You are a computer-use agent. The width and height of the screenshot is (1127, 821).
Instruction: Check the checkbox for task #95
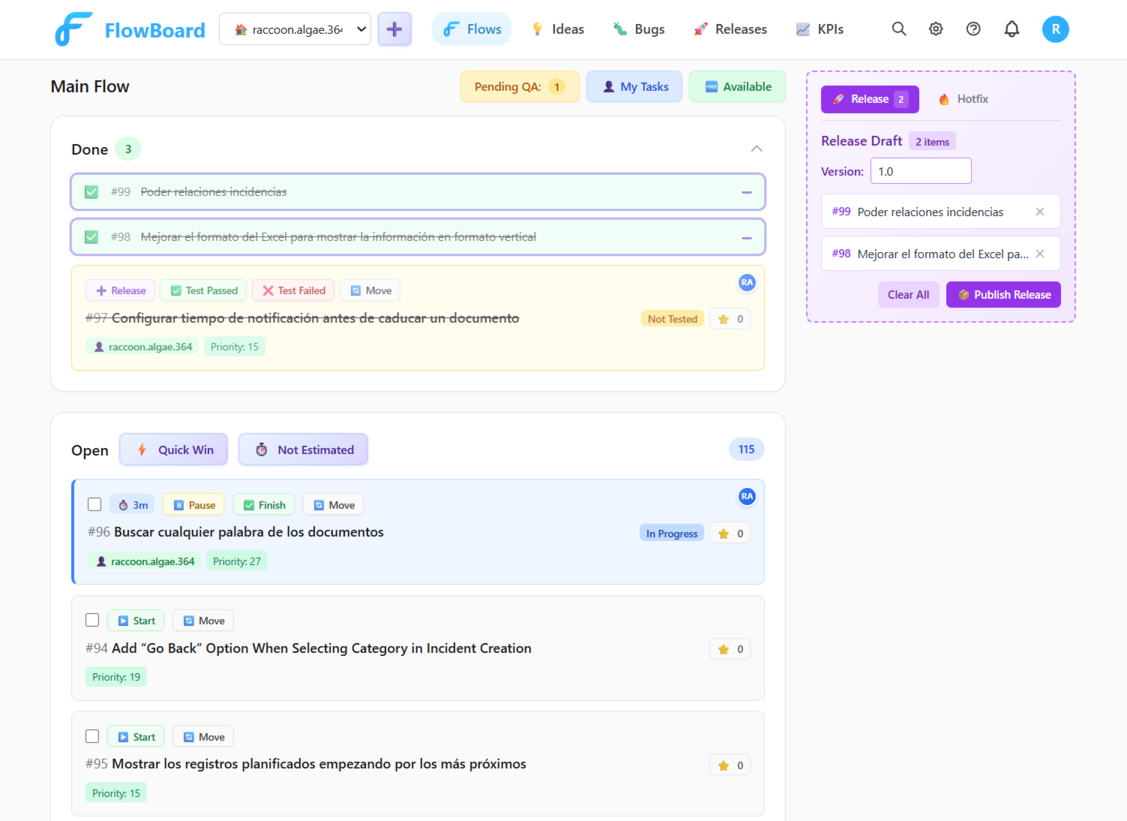92,736
